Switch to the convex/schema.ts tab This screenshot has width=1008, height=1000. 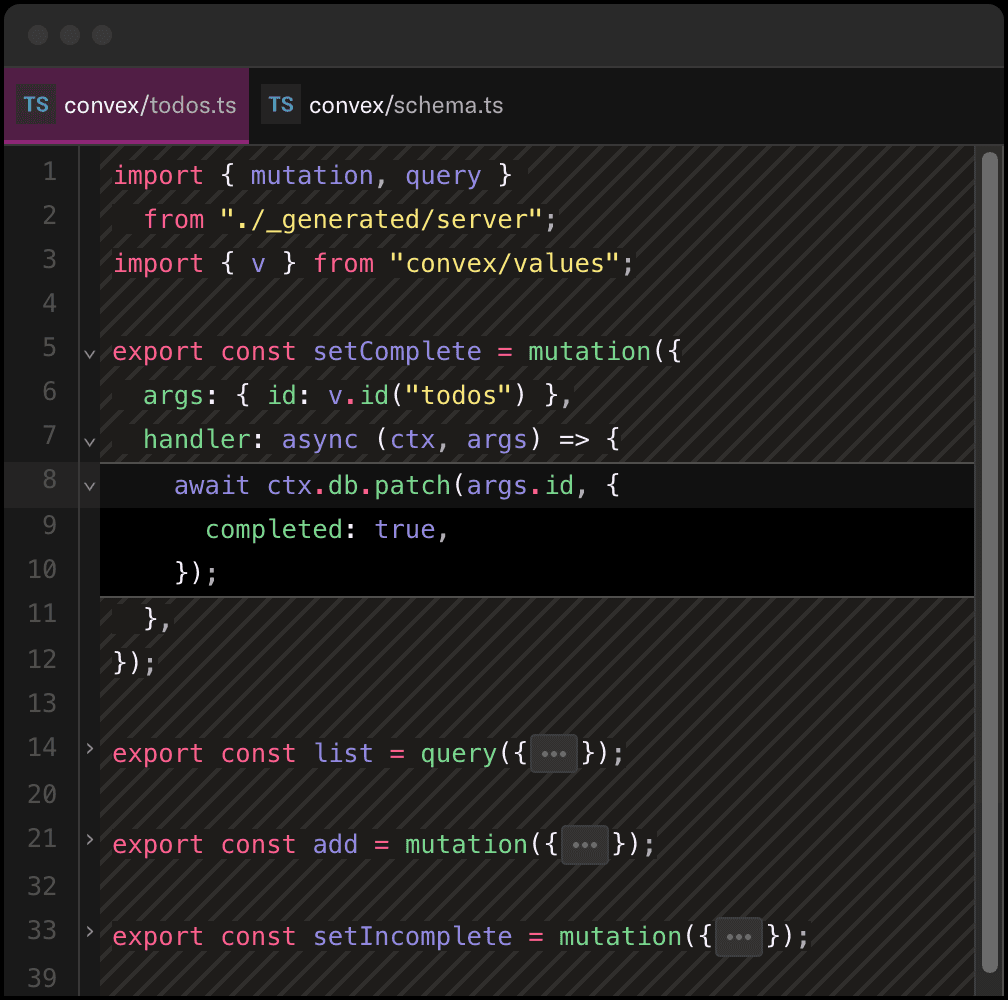click(405, 104)
